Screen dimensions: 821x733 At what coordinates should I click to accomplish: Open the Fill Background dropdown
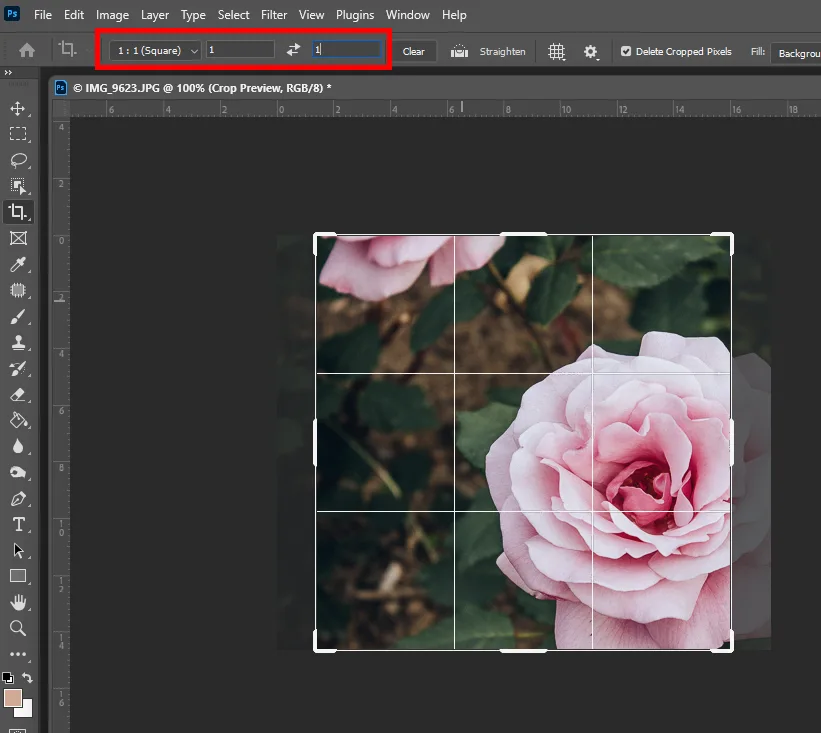tap(796, 53)
